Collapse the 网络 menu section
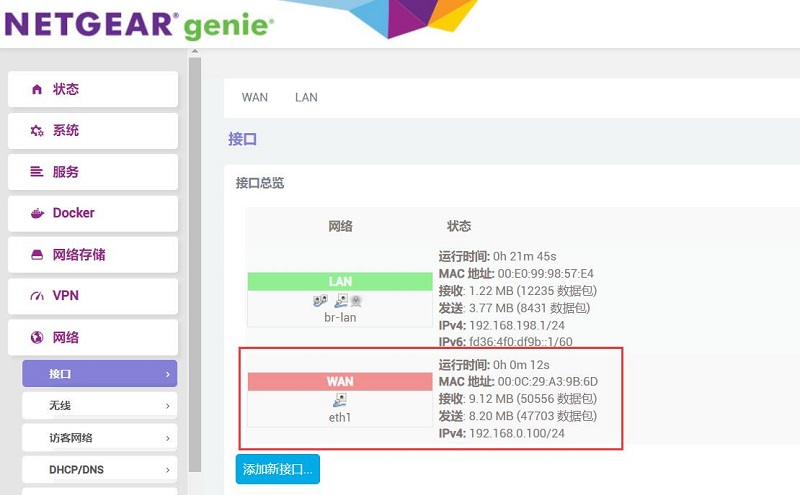This screenshot has width=800, height=495. click(93, 337)
